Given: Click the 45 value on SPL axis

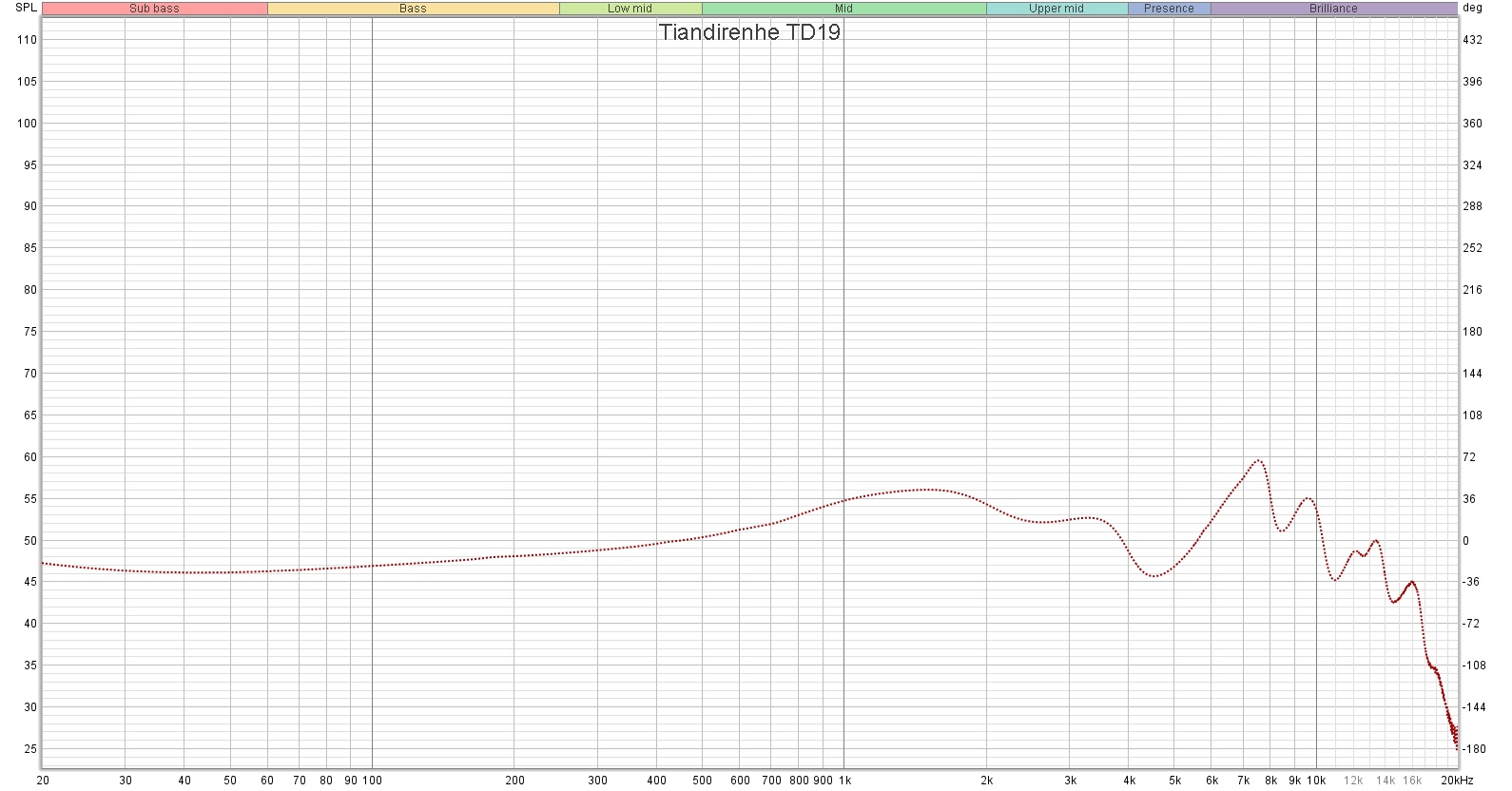Looking at the screenshot, I should point(30,582).
